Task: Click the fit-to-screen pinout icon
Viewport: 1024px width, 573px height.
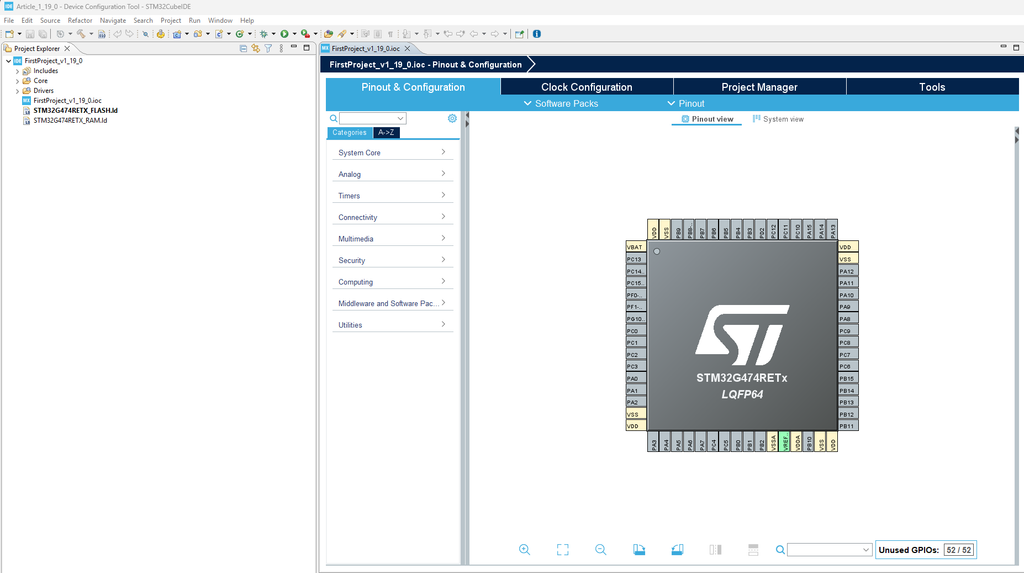Action: click(562, 549)
